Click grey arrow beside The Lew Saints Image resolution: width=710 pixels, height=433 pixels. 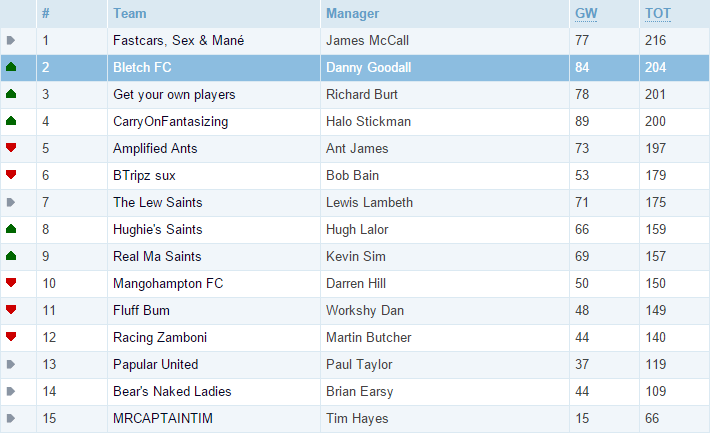pos(11,202)
